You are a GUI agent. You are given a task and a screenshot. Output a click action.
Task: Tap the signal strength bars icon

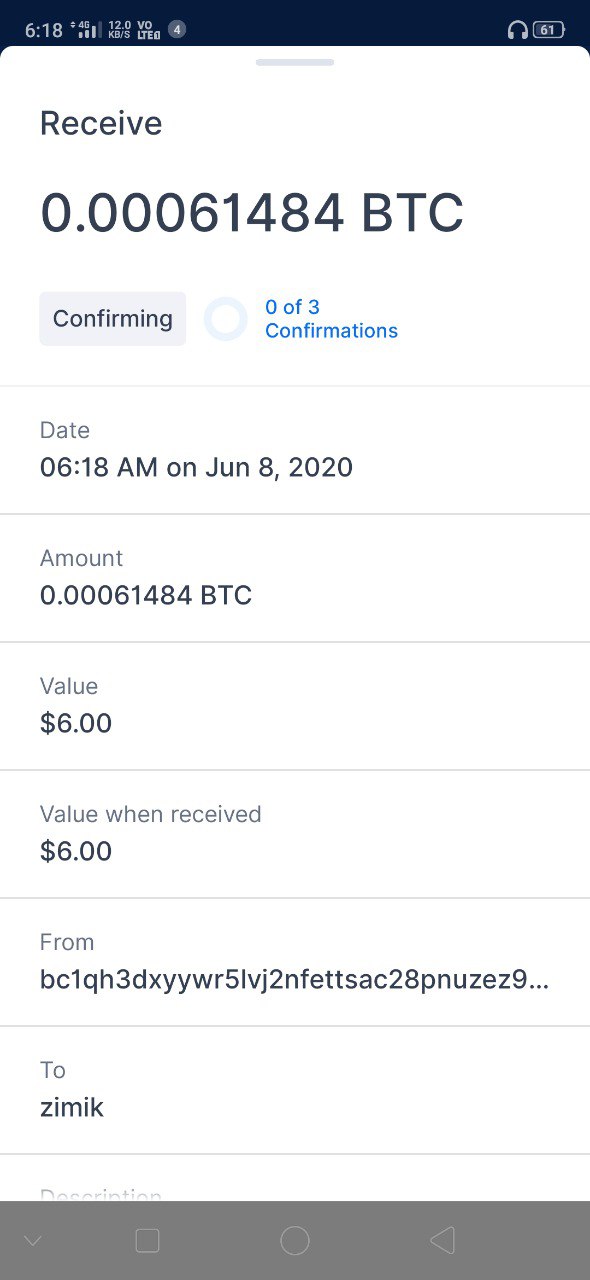tap(88, 30)
